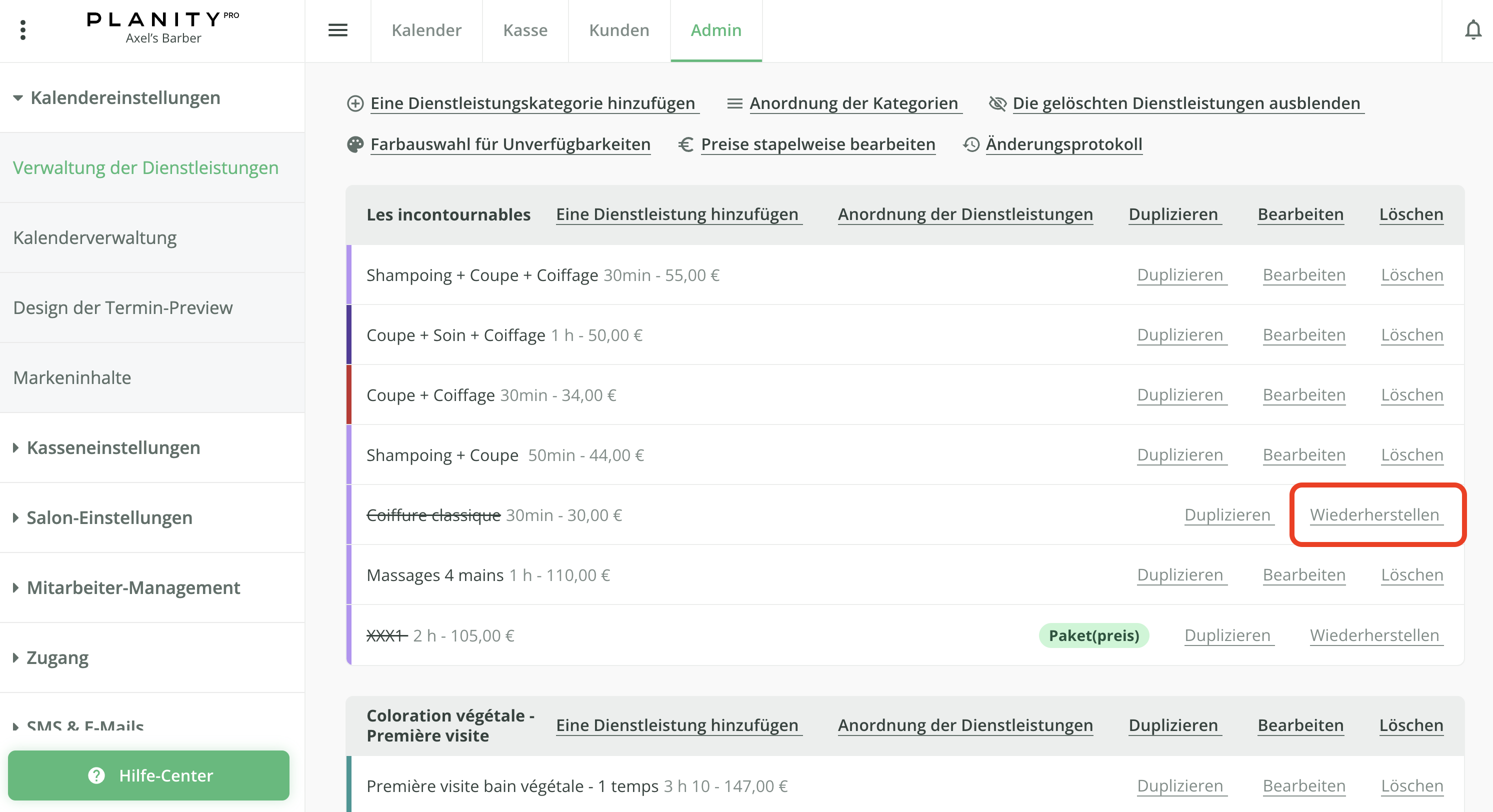Click the palette color selection icon
The height and width of the screenshot is (812, 1493).
tap(355, 144)
